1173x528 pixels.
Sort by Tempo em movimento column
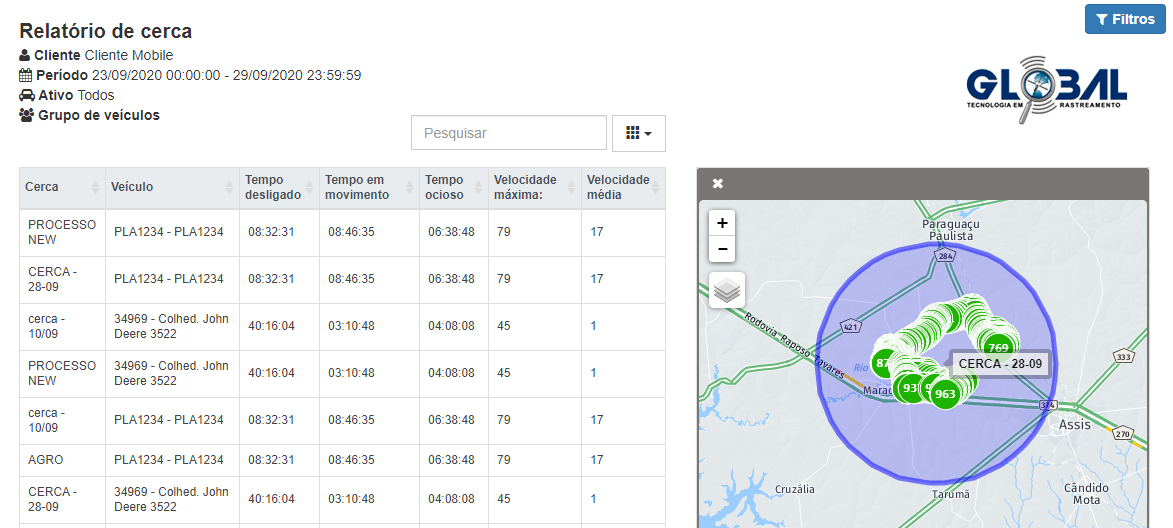coord(366,187)
